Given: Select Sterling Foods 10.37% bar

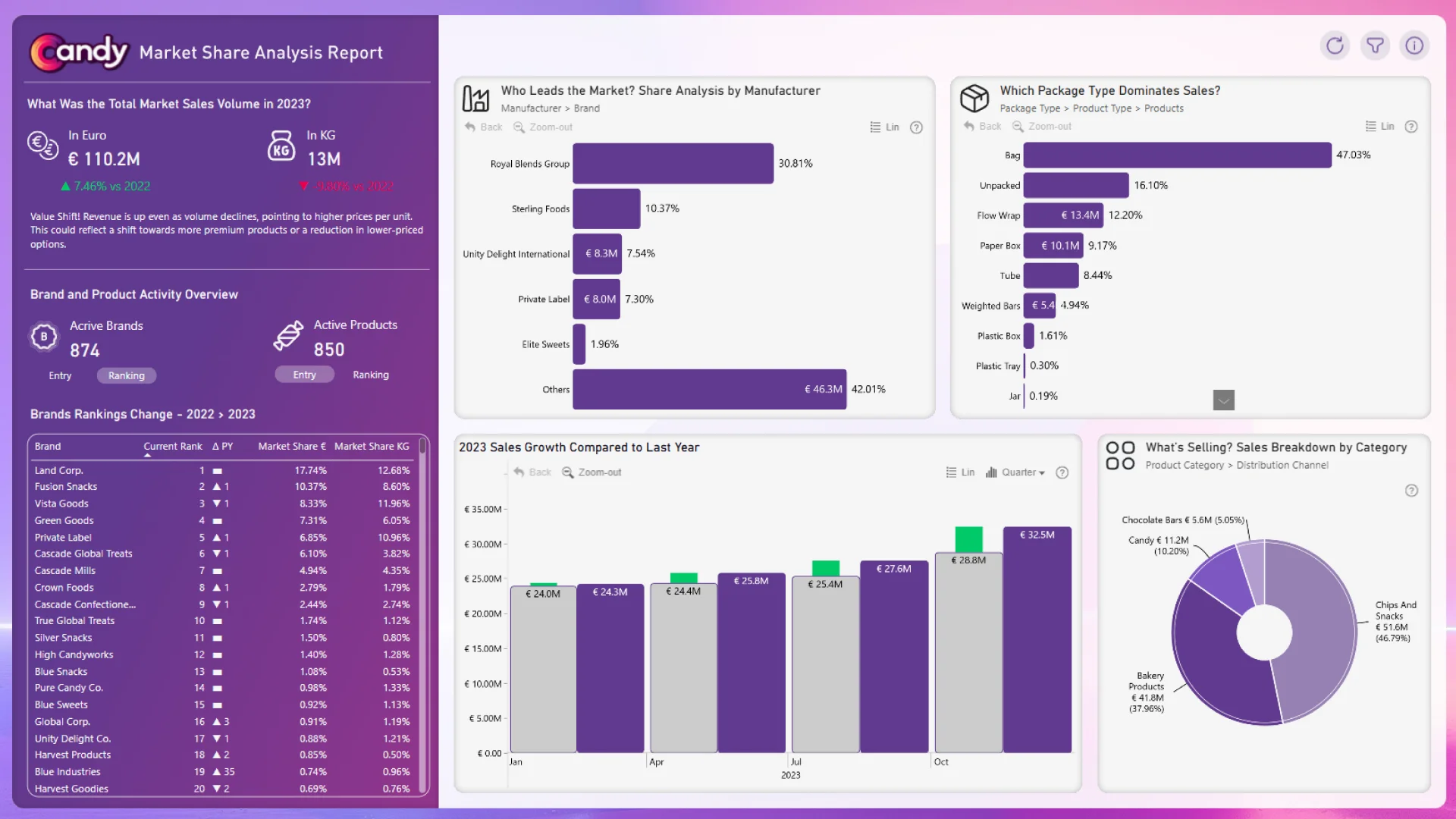Looking at the screenshot, I should click(607, 209).
